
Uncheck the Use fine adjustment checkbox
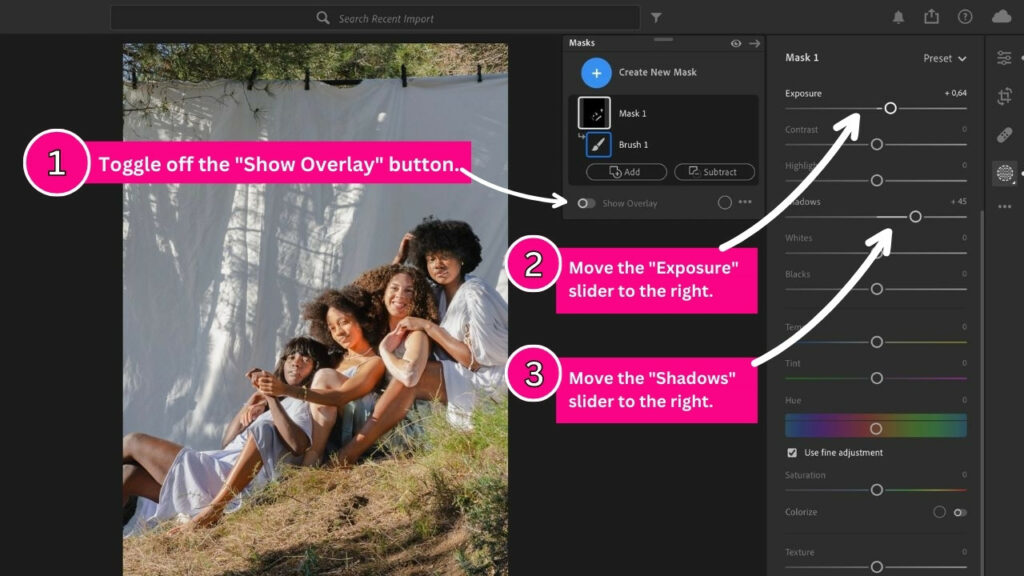pyautogui.click(x=791, y=452)
